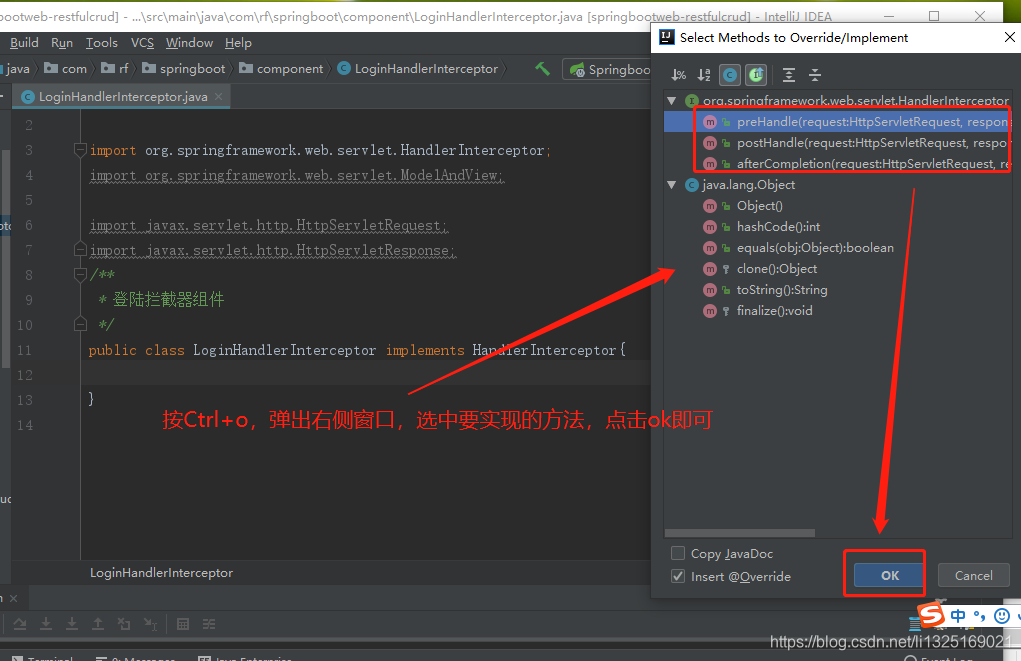Click the public class LoginHandlerInterceptor code line

(x=357, y=350)
